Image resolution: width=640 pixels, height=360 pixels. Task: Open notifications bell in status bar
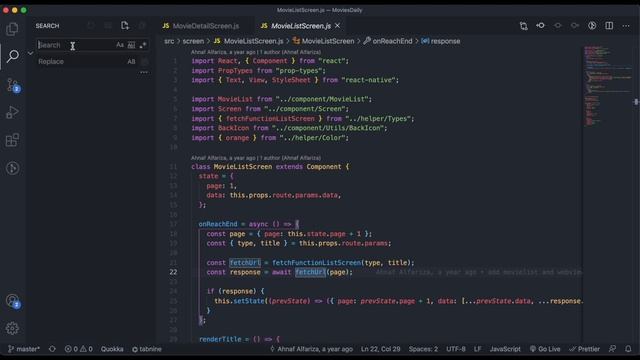point(628,349)
